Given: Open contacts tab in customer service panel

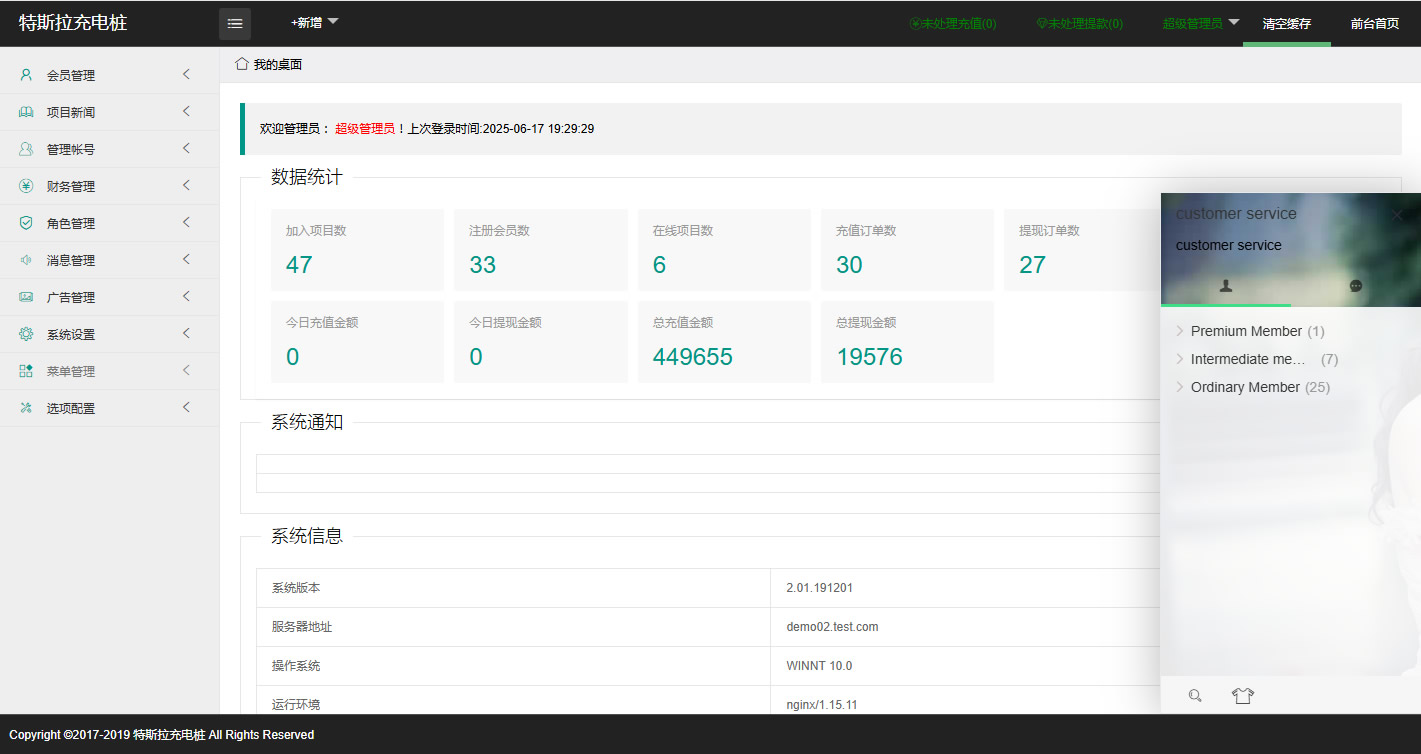Looking at the screenshot, I should (x=1226, y=286).
